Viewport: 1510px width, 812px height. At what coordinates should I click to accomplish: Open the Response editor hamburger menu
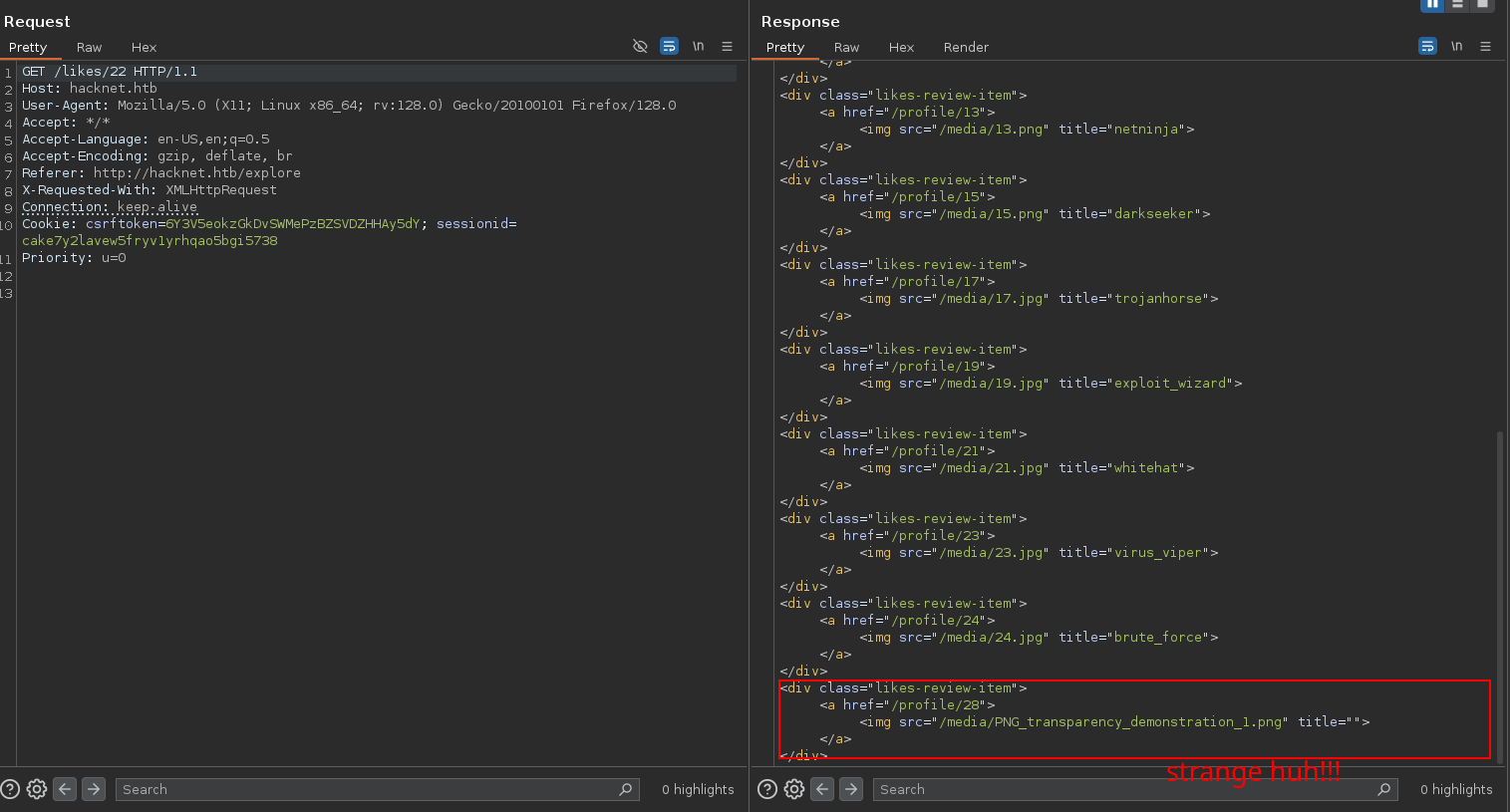click(1485, 47)
